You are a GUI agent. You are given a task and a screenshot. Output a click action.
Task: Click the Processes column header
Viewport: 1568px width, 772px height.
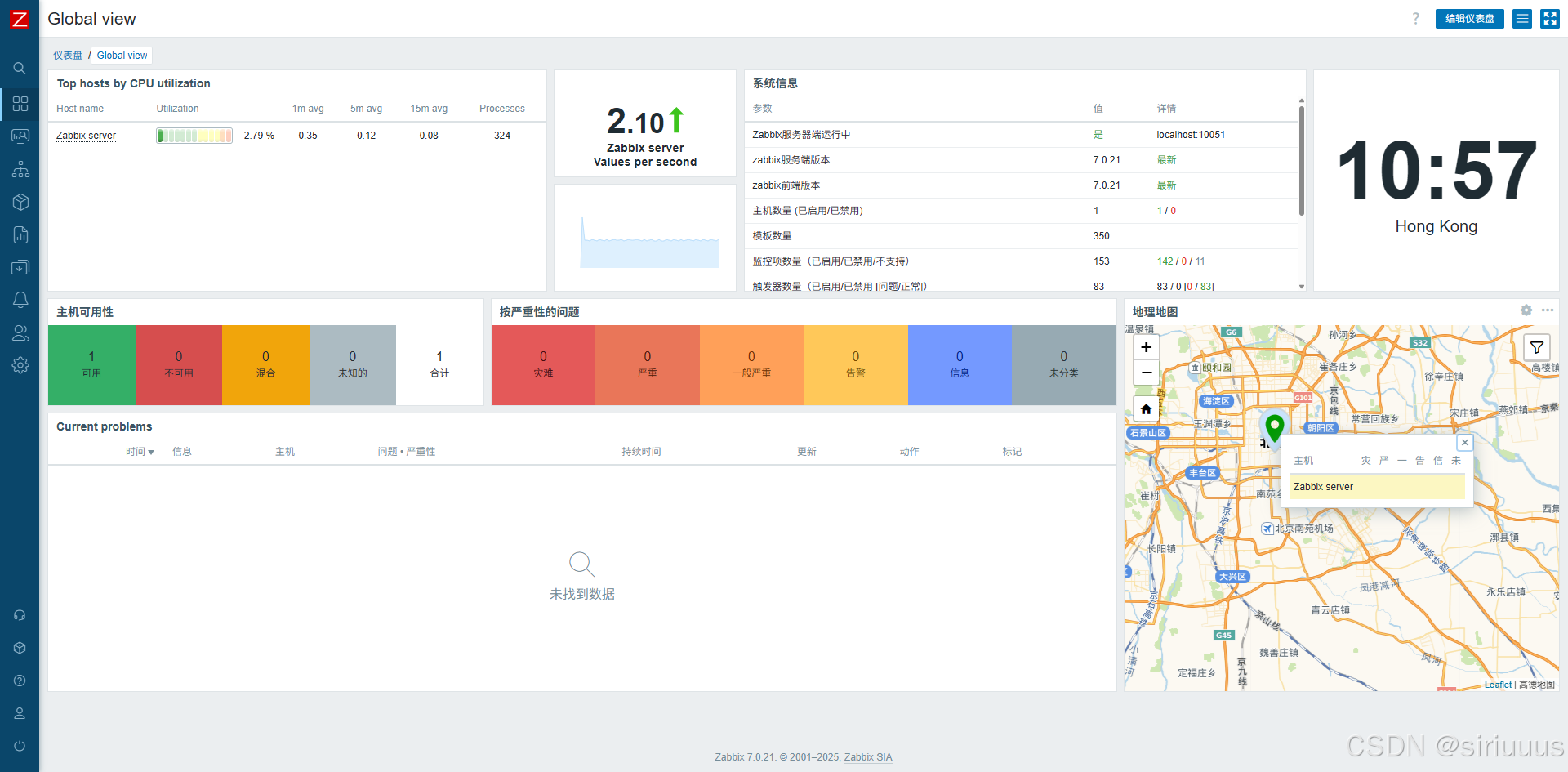(502, 109)
